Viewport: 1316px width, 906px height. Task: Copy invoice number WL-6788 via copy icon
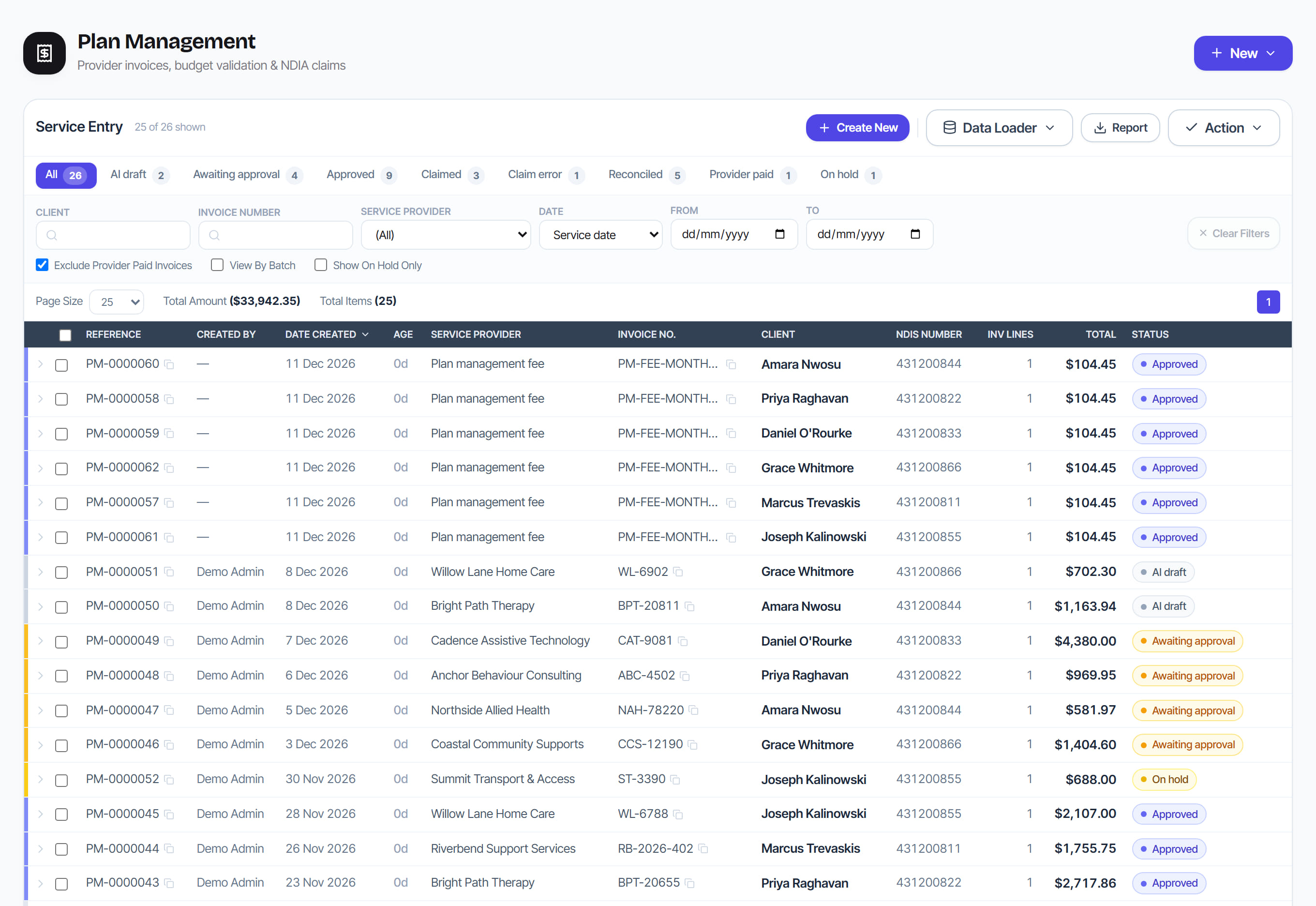pos(677,814)
